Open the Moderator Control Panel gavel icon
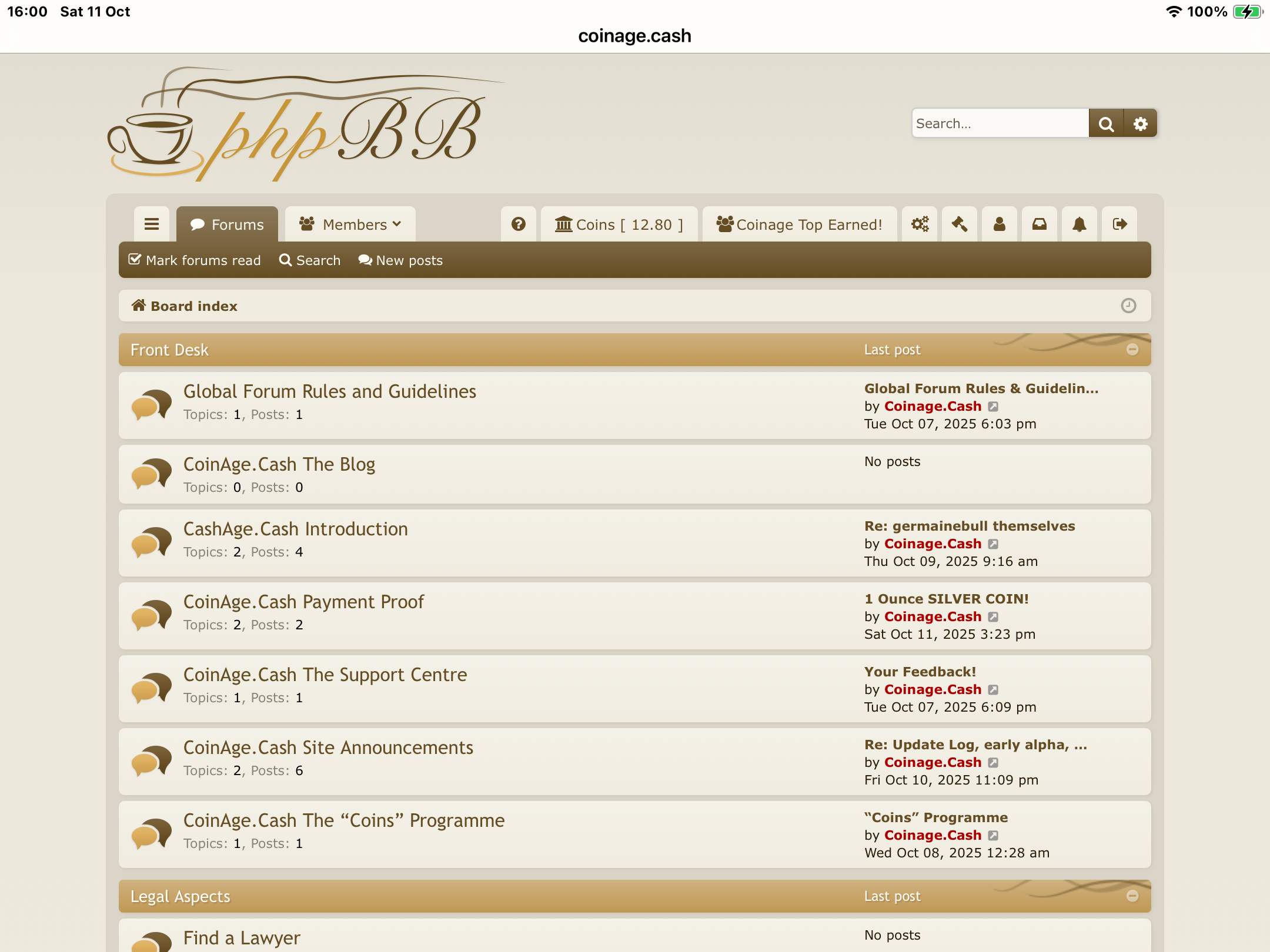Image resolution: width=1270 pixels, height=952 pixels. [x=960, y=224]
